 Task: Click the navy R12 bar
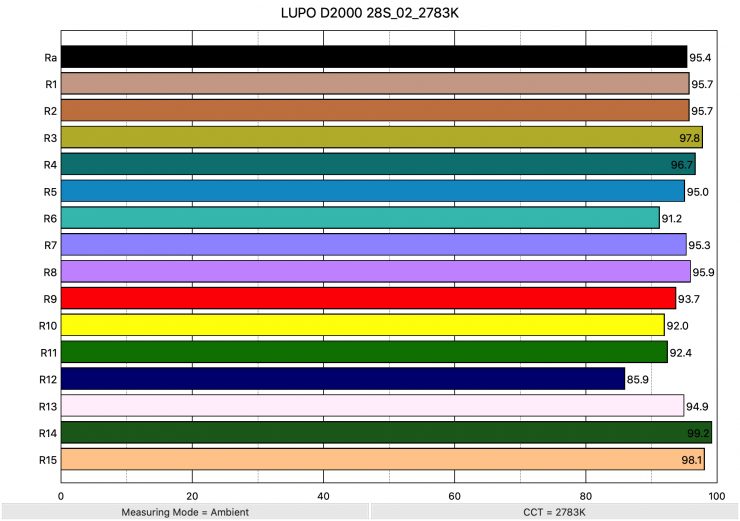coord(343,379)
